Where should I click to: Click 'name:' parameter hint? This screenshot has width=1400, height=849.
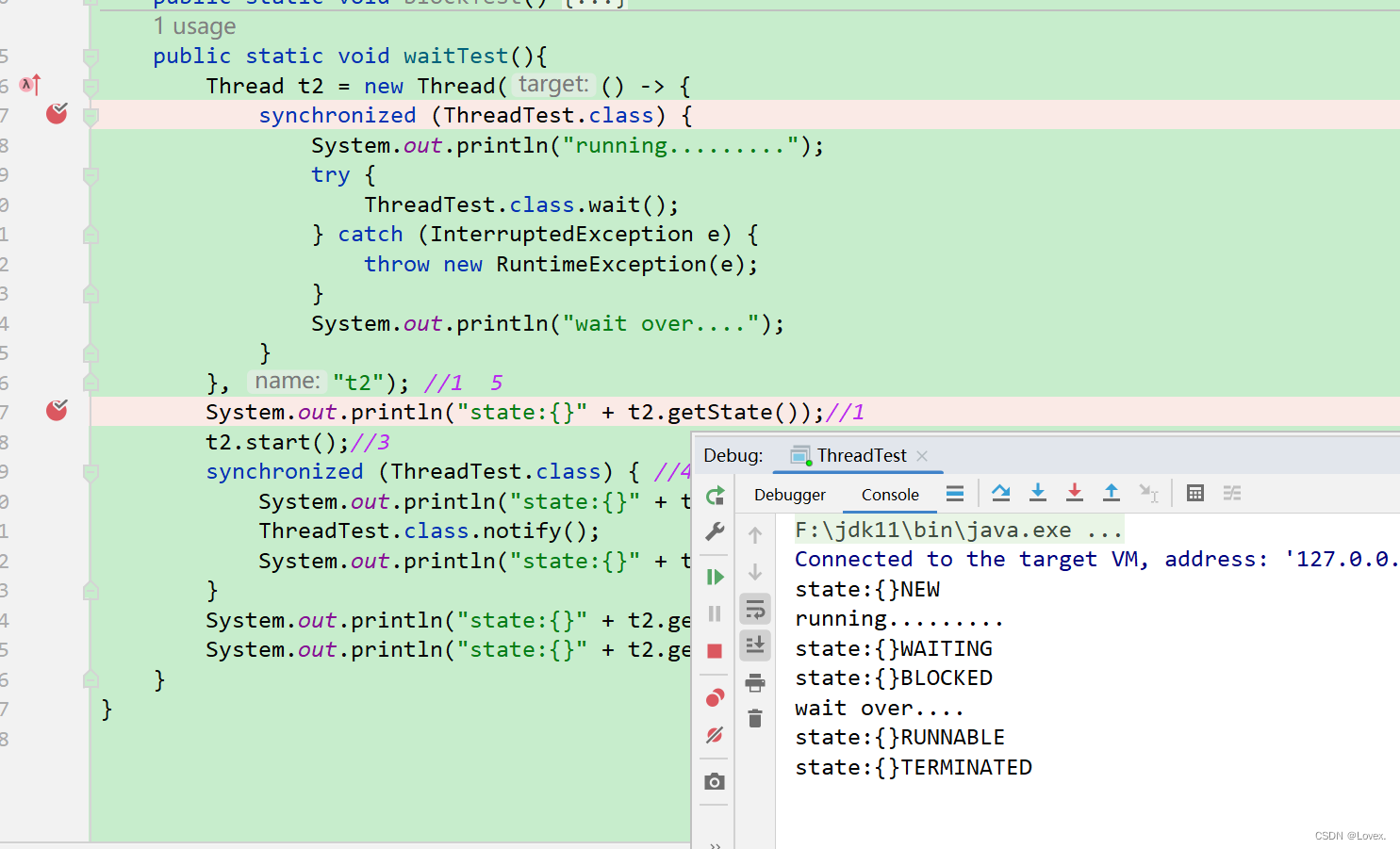tap(288, 381)
